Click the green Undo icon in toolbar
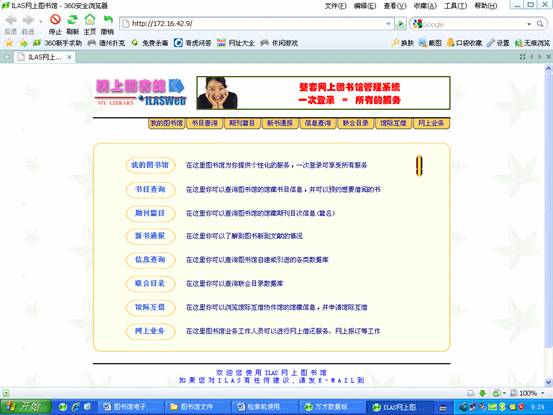553x415 pixels. (x=108, y=20)
